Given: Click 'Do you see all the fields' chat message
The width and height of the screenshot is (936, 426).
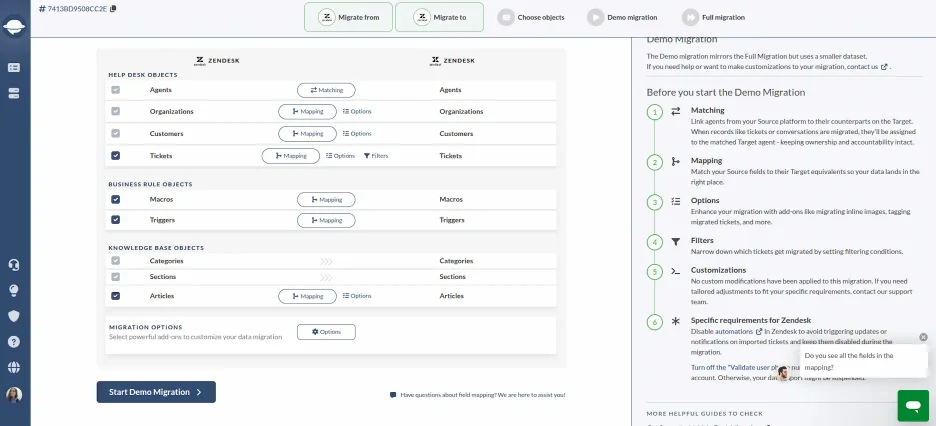Looking at the screenshot, I should (864, 361).
